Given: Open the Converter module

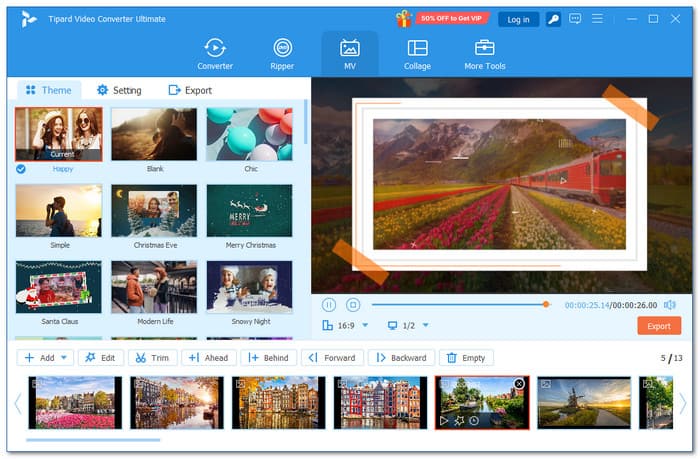Looking at the screenshot, I should coord(215,54).
